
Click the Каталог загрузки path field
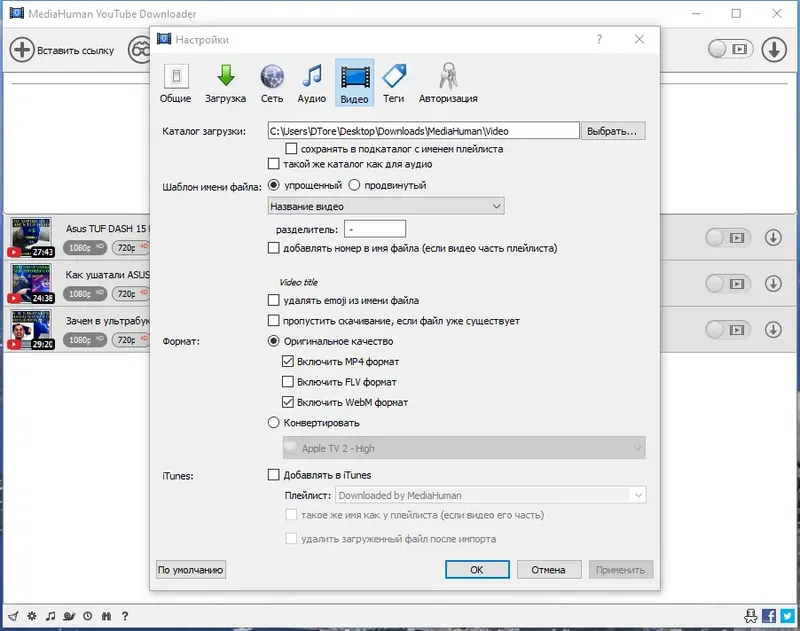[x=423, y=131]
